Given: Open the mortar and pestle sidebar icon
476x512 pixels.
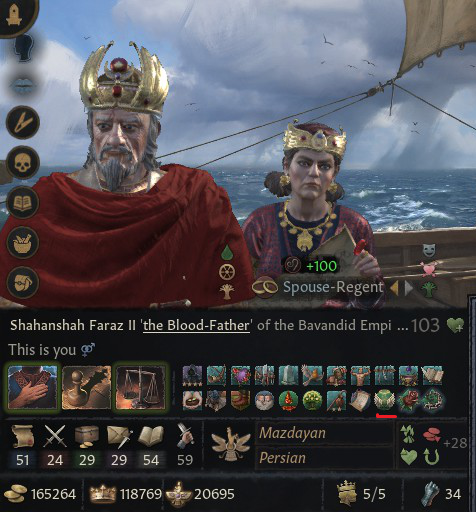Looking at the screenshot, I should (x=23, y=243).
